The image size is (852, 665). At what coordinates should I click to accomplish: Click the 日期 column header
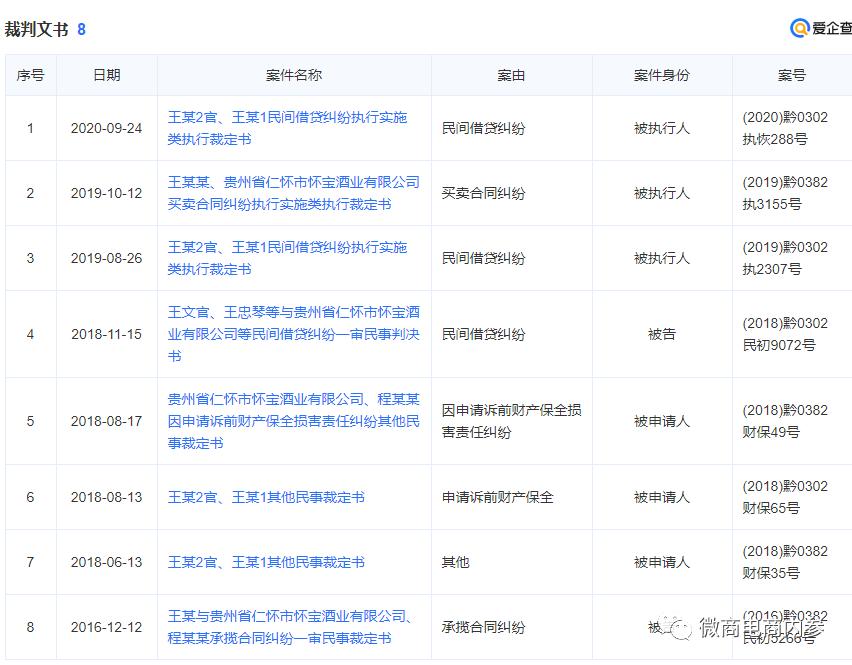[x=106, y=75]
